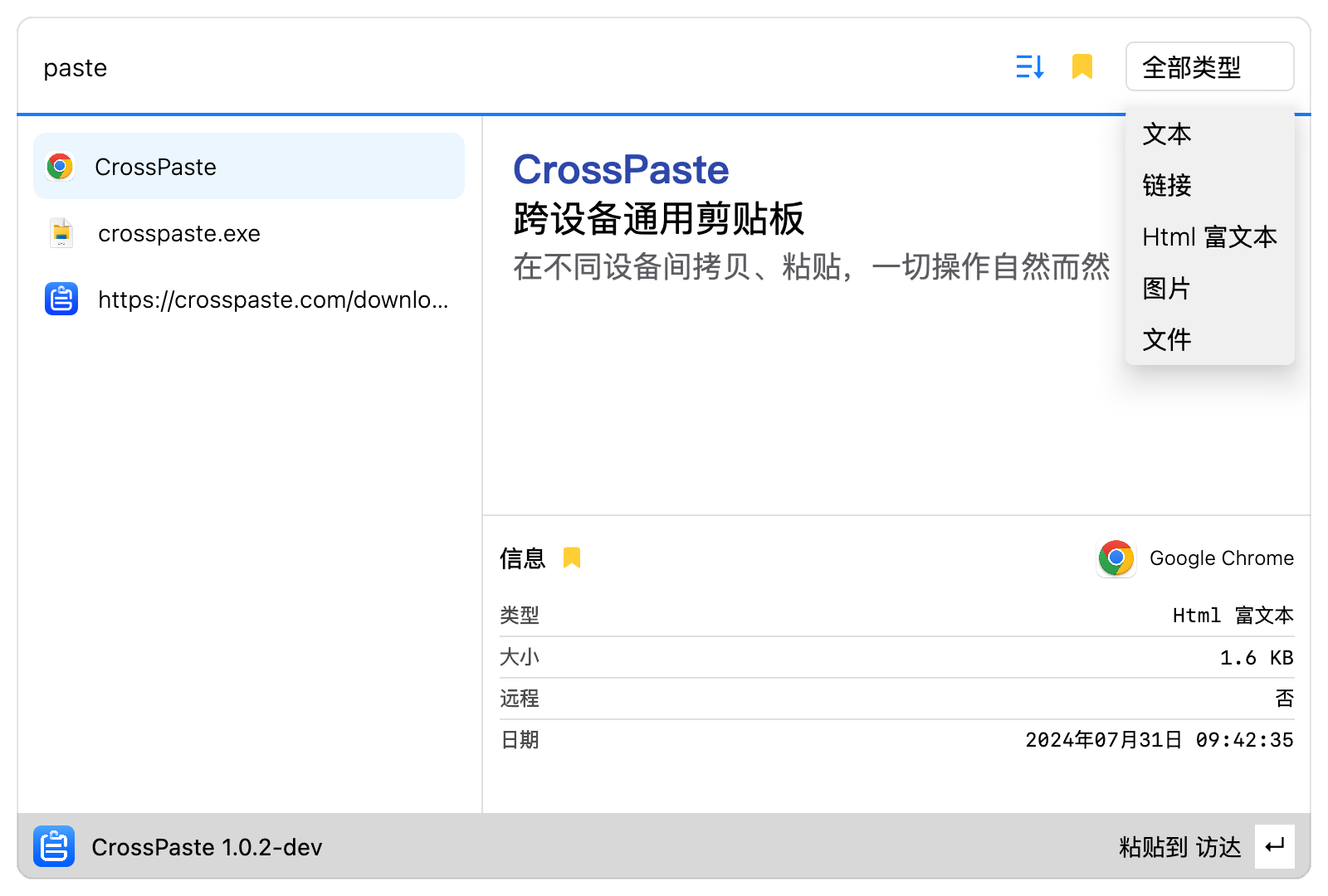1328x896 pixels.
Task: Click the CrossPaste app logo in footer
Action: tap(54, 846)
